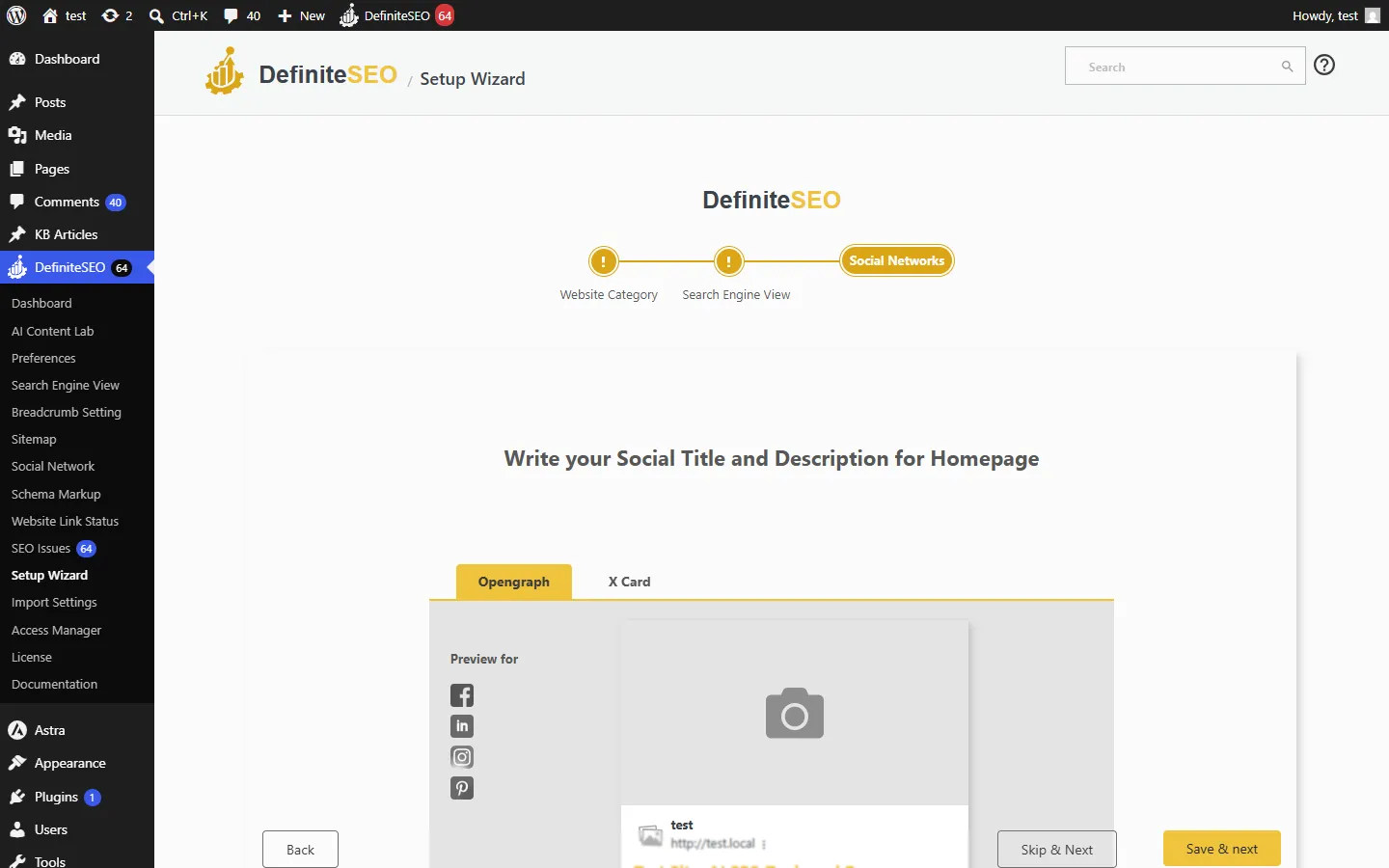Screen dimensions: 1389x868
Task: Click the Back button
Action: coord(300,850)
